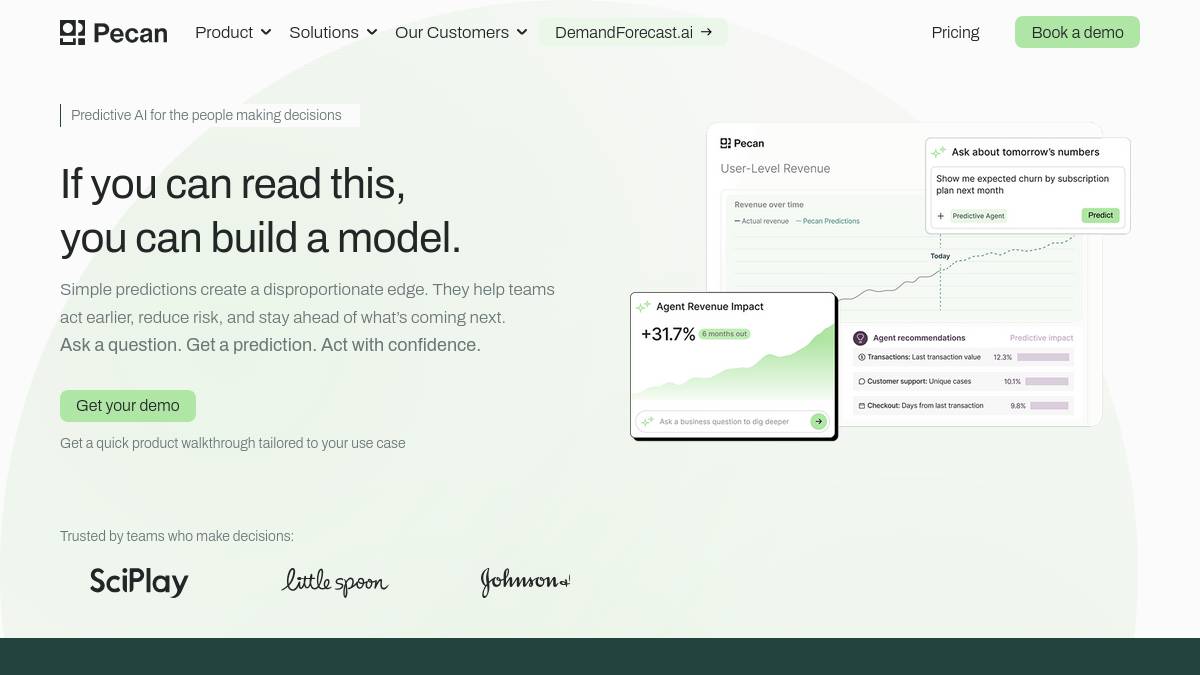Screen dimensions: 1200x675
Task: Click the 9.8% Checkout impact bar
Action: coord(1050,405)
